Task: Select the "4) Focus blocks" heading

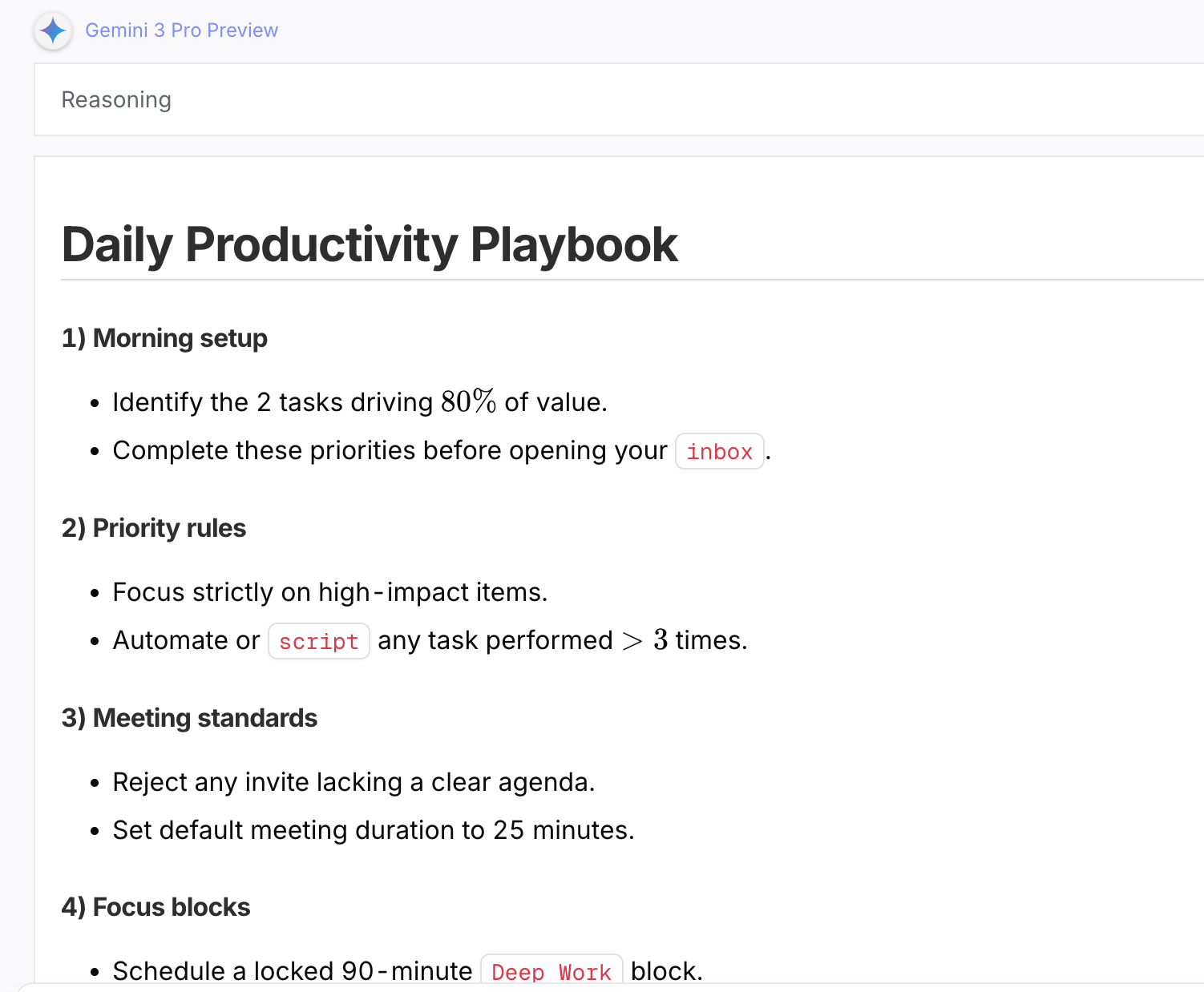Action: (x=156, y=907)
